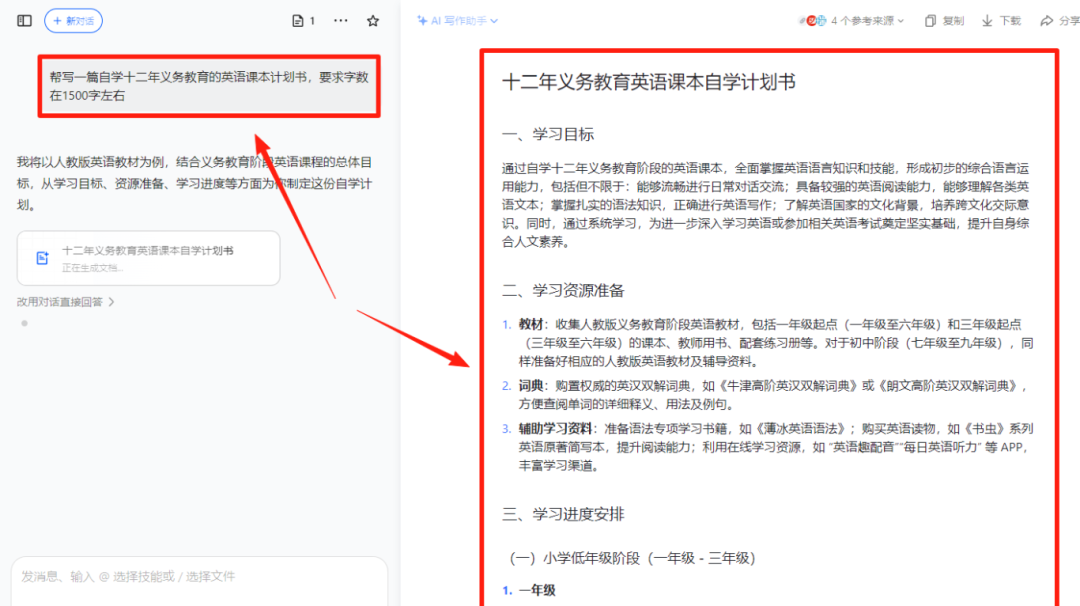Select the user prompt message bubble
The image size is (1080, 606).
[209, 87]
